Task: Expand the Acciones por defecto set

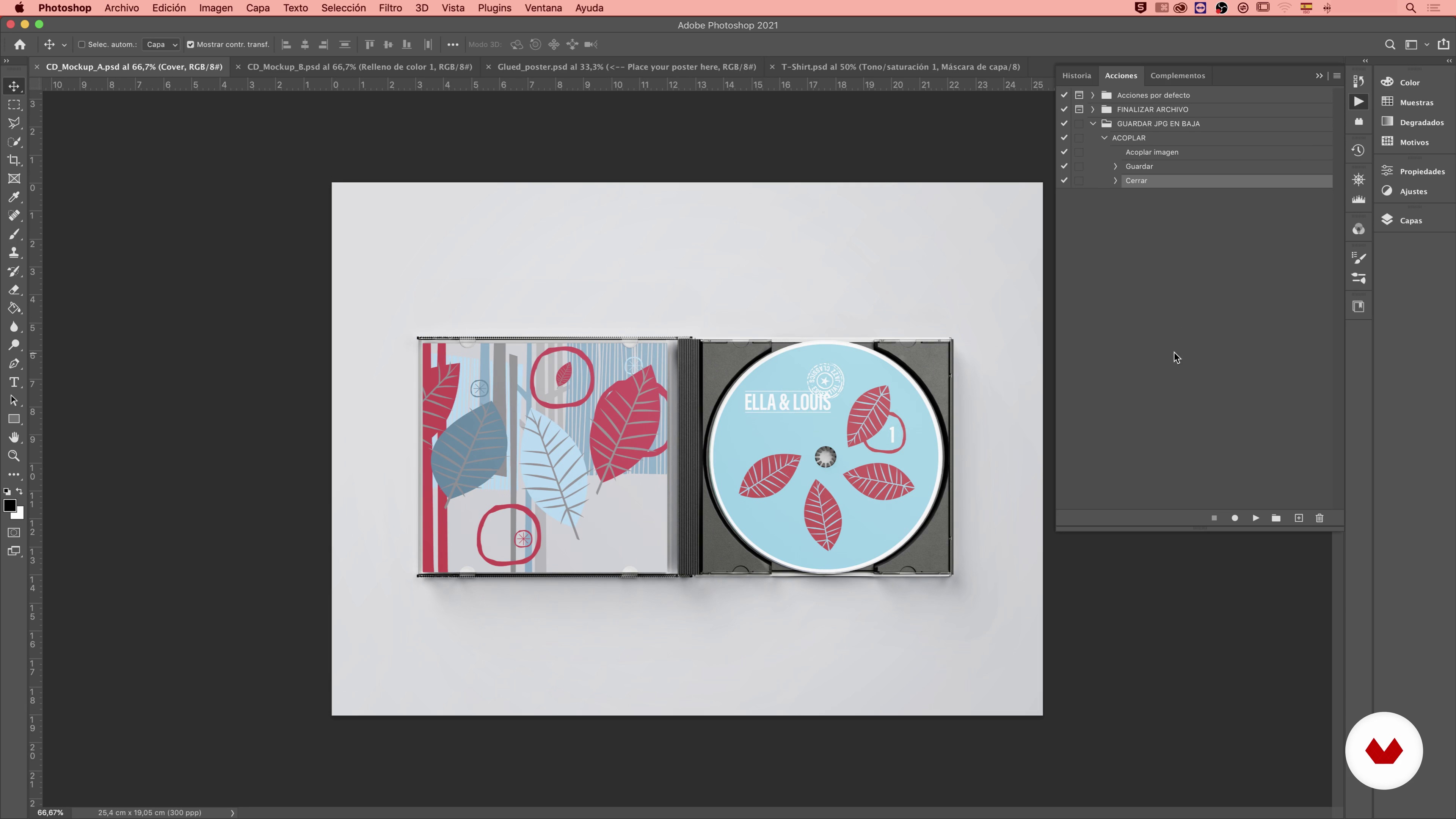Action: coord(1092,95)
